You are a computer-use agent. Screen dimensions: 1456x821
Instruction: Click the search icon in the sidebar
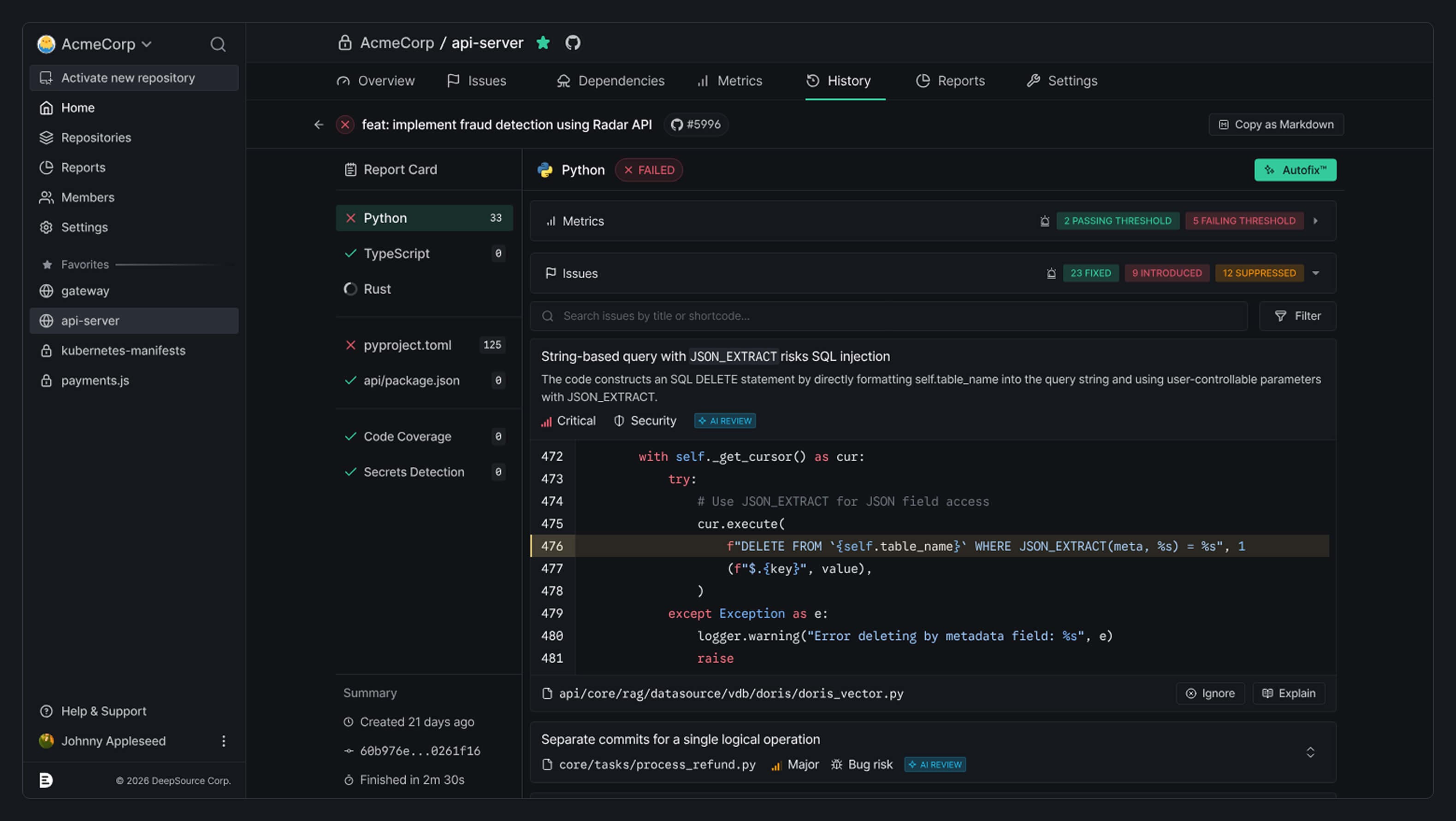(x=218, y=44)
